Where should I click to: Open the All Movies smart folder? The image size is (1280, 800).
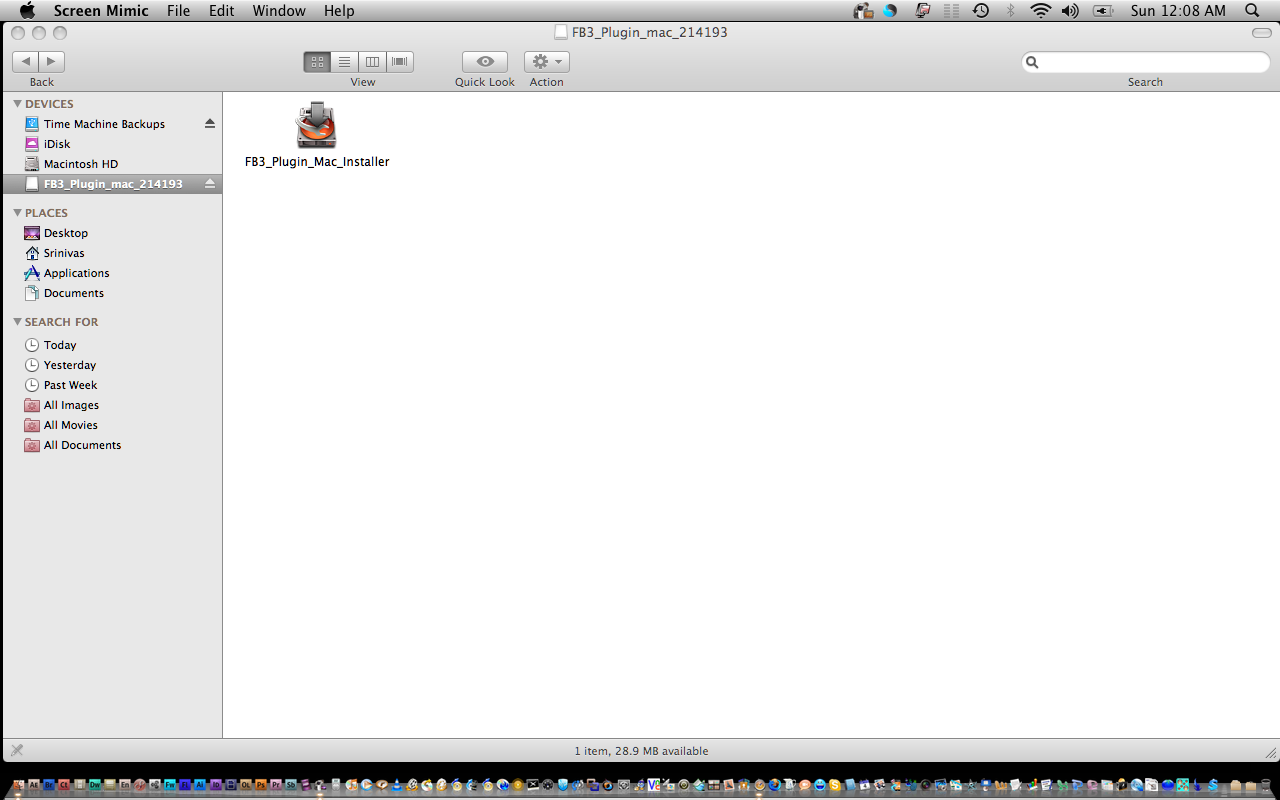tap(70, 425)
